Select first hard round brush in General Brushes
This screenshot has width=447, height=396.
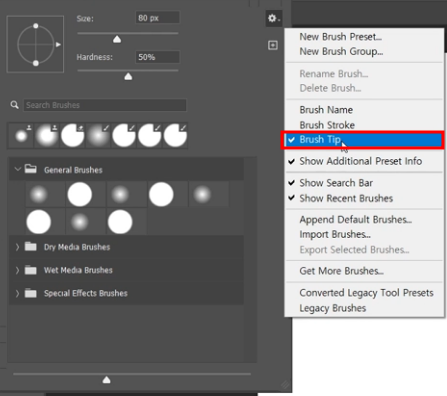[80, 194]
